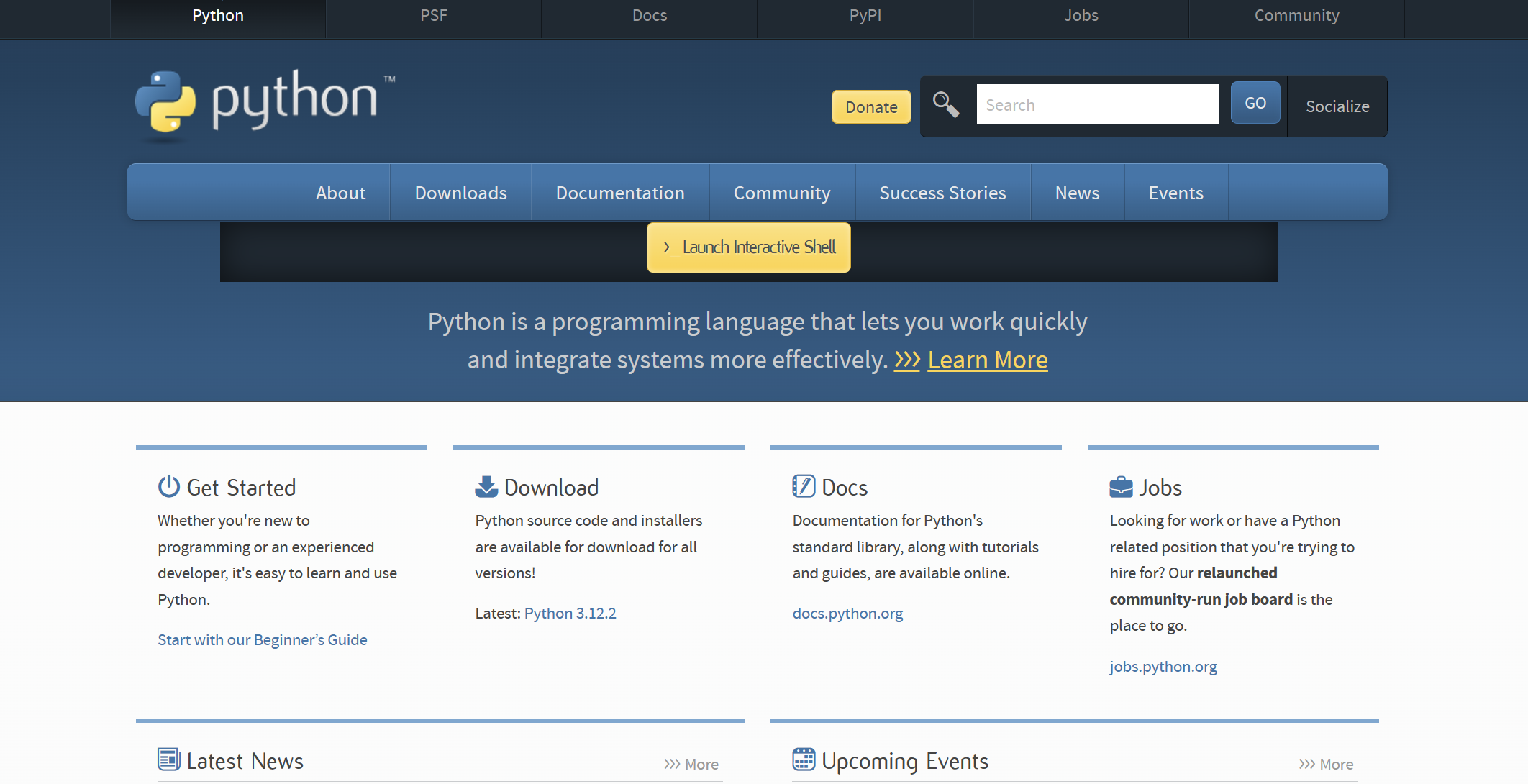
Task: Click the Upcoming Events calendar icon
Action: coord(804,759)
